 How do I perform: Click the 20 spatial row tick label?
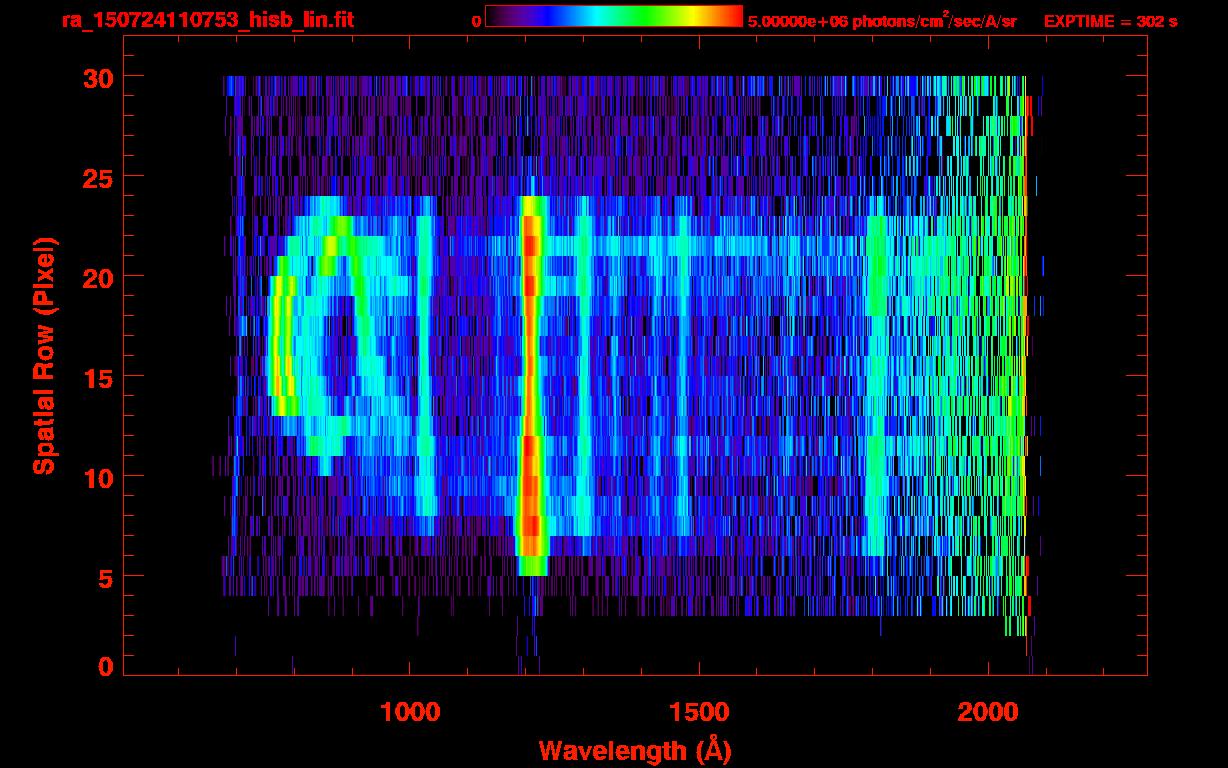click(x=97, y=276)
